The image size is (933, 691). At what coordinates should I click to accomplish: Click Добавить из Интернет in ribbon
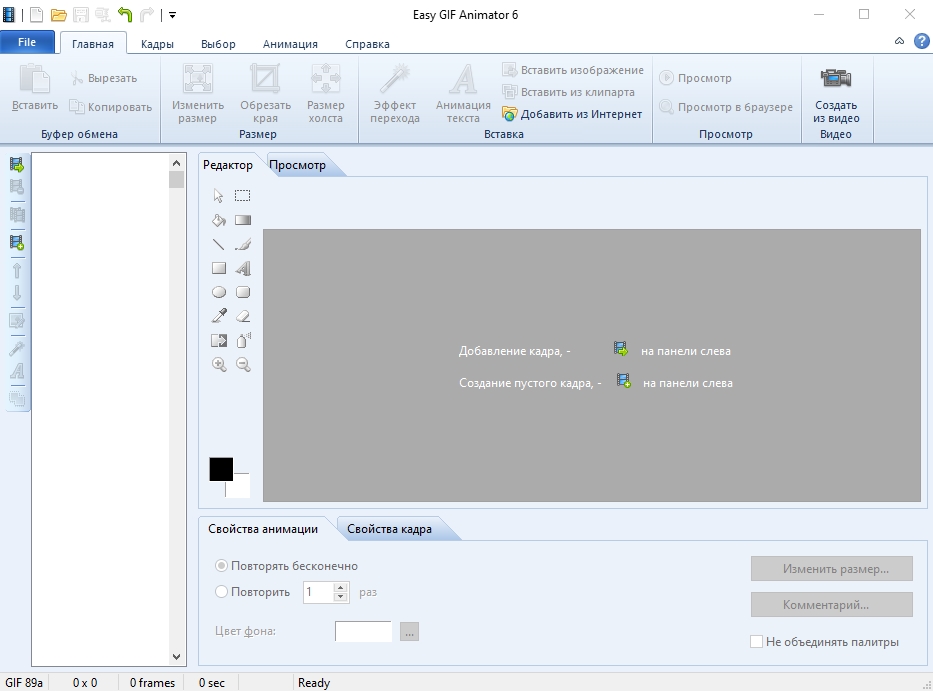coord(572,114)
